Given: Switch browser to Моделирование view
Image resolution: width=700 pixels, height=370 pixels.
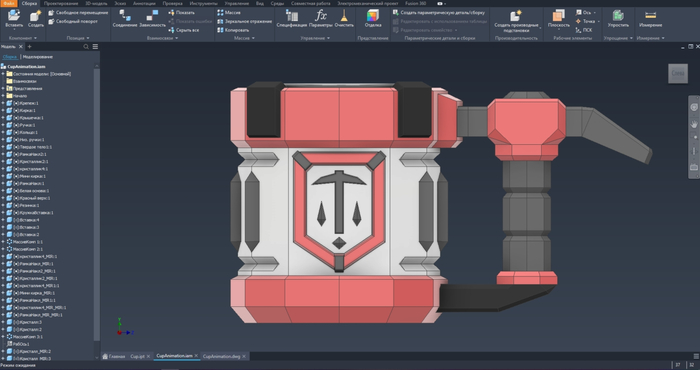Looking at the screenshot, I should pos(38,57).
